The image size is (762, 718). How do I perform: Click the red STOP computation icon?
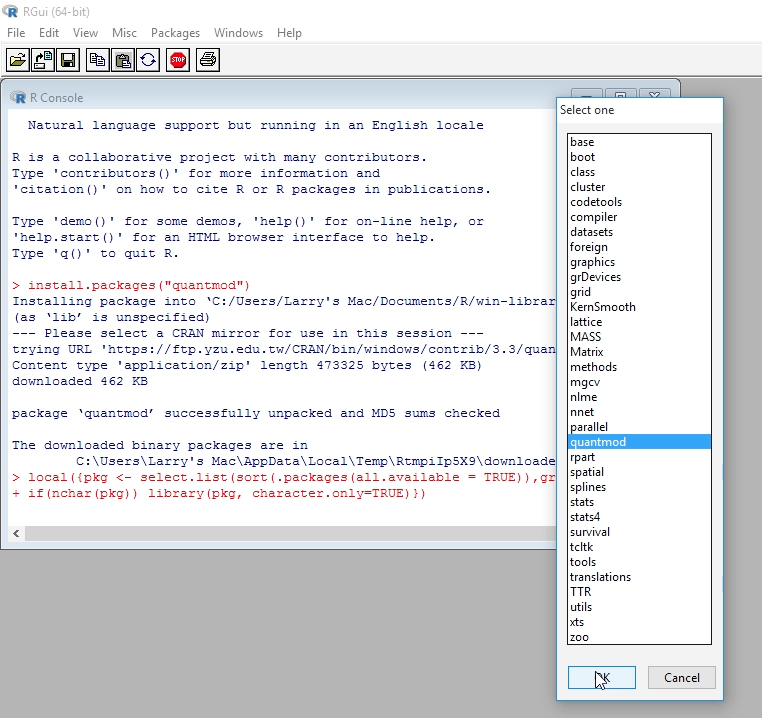[178, 60]
